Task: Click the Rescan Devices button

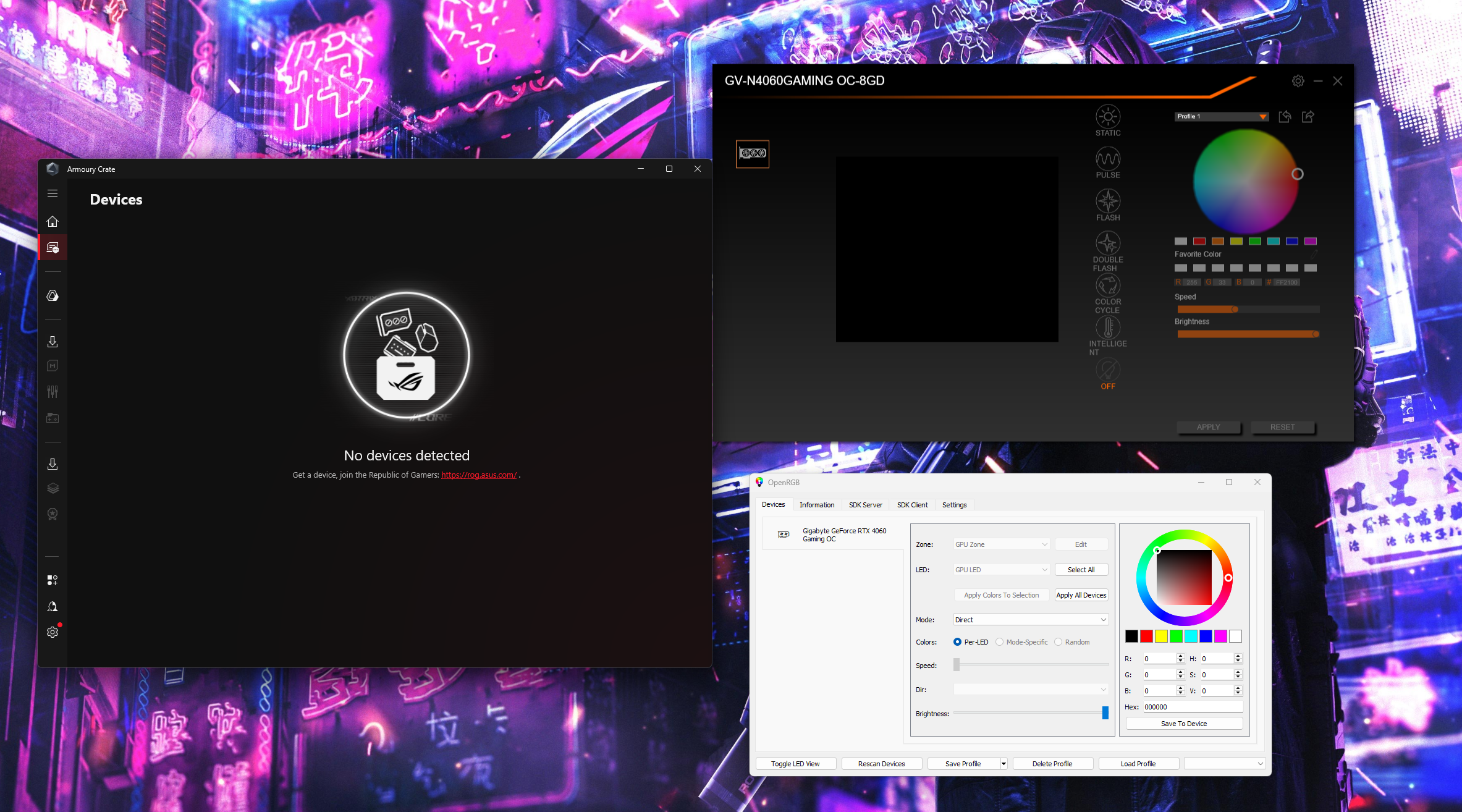Action: pos(881,764)
